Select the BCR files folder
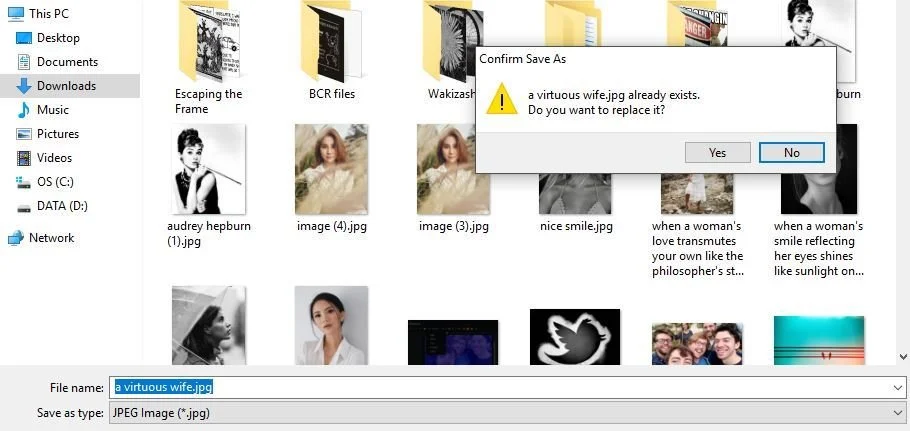This screenshot has height=431, width=910. pyautogui.click(x=331, y=41)
